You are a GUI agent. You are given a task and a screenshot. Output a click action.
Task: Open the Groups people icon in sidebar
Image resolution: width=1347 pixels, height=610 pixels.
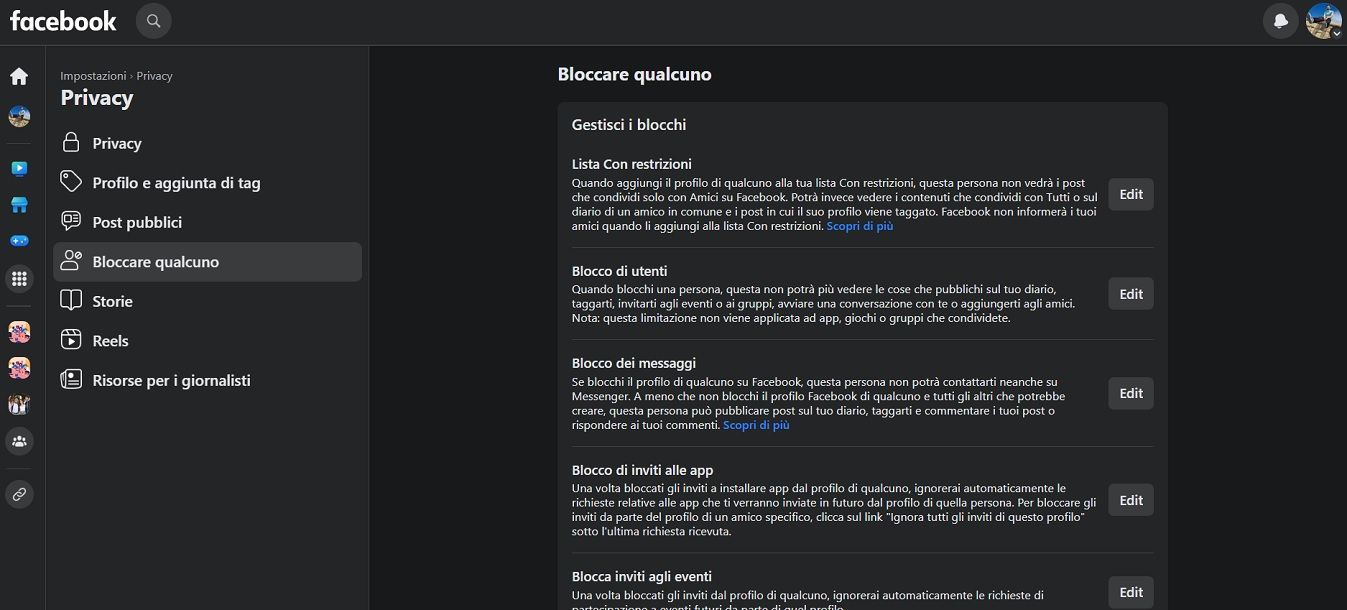19,441
